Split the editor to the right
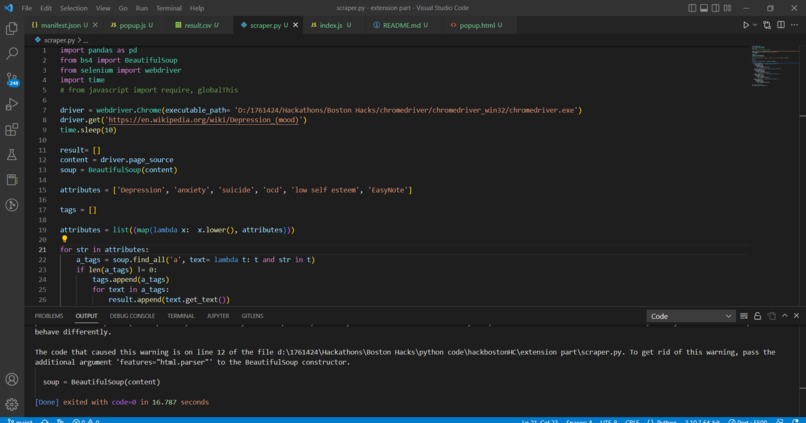 click(781, 25)
